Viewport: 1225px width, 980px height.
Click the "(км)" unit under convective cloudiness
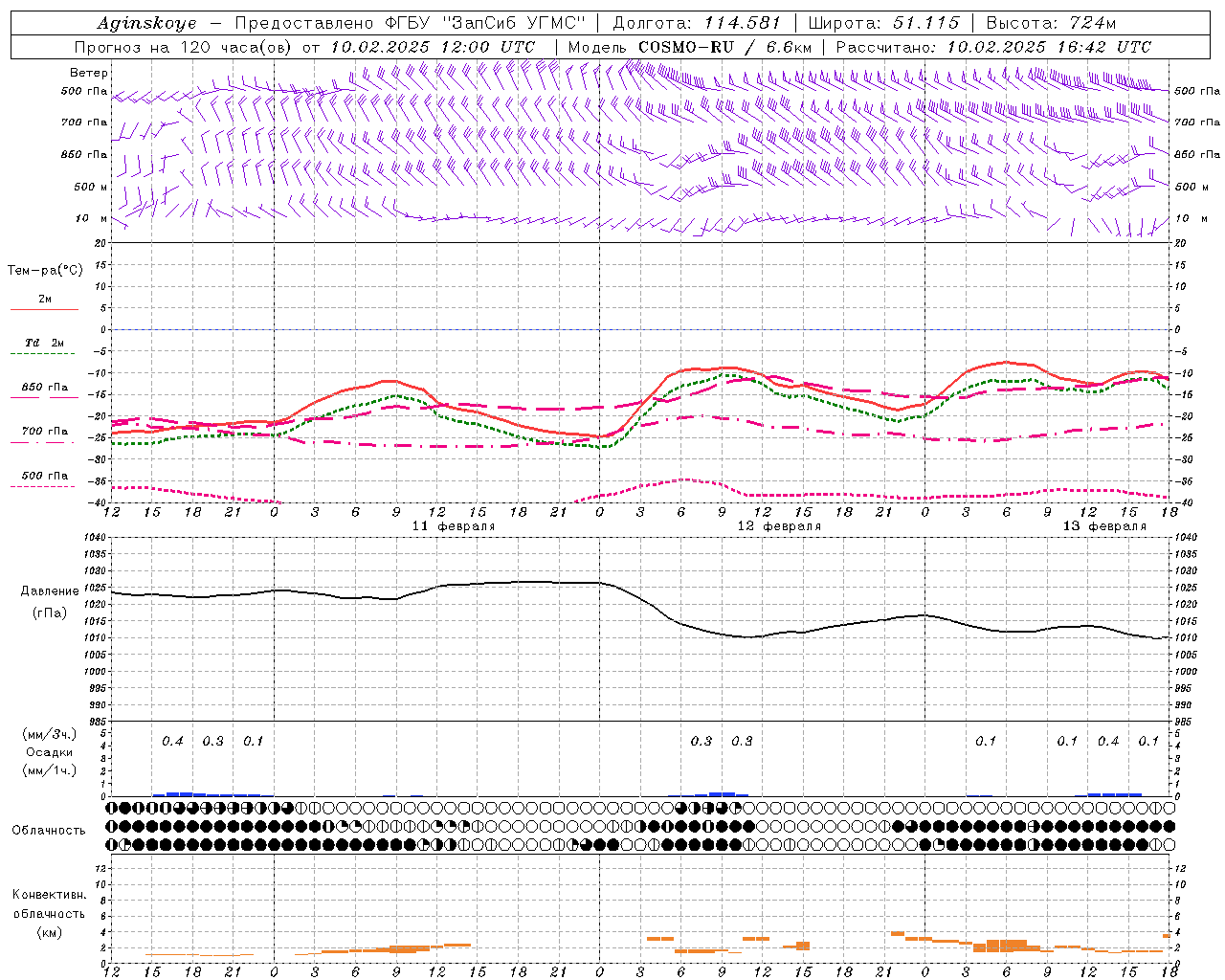pyautogui.click(x=49, y=932)
